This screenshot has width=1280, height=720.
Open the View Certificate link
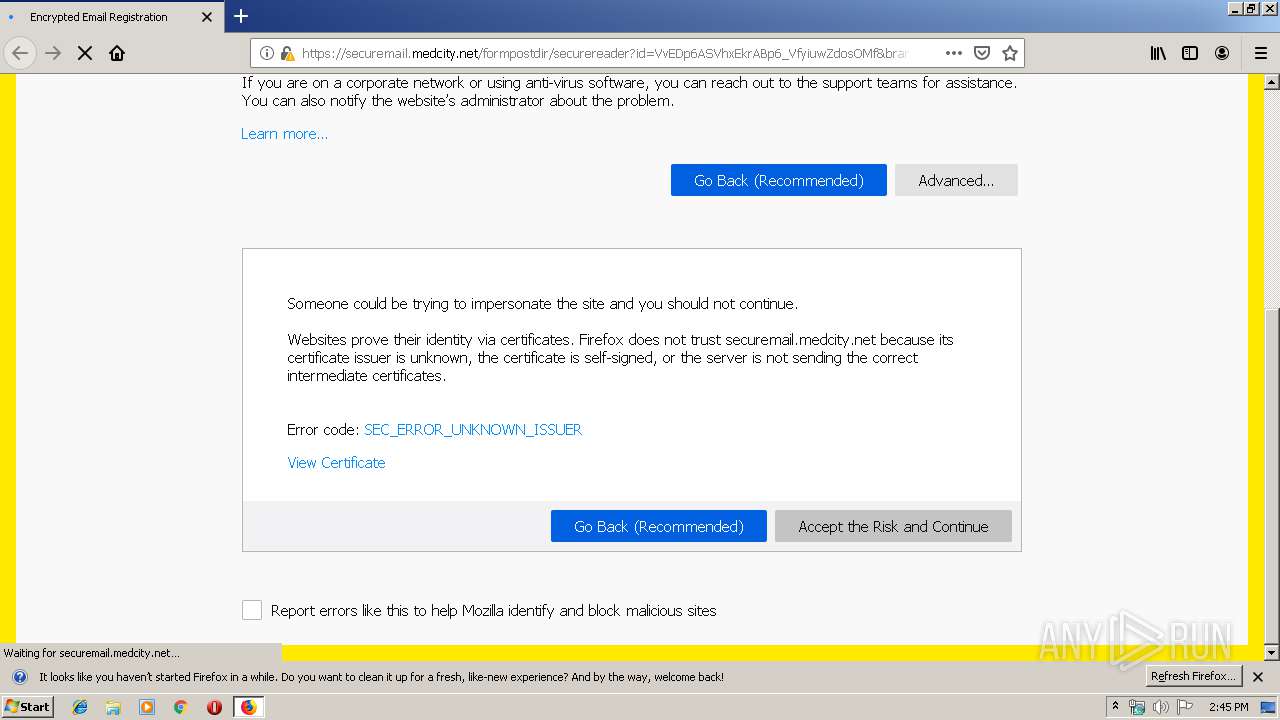tap(336, 462)
